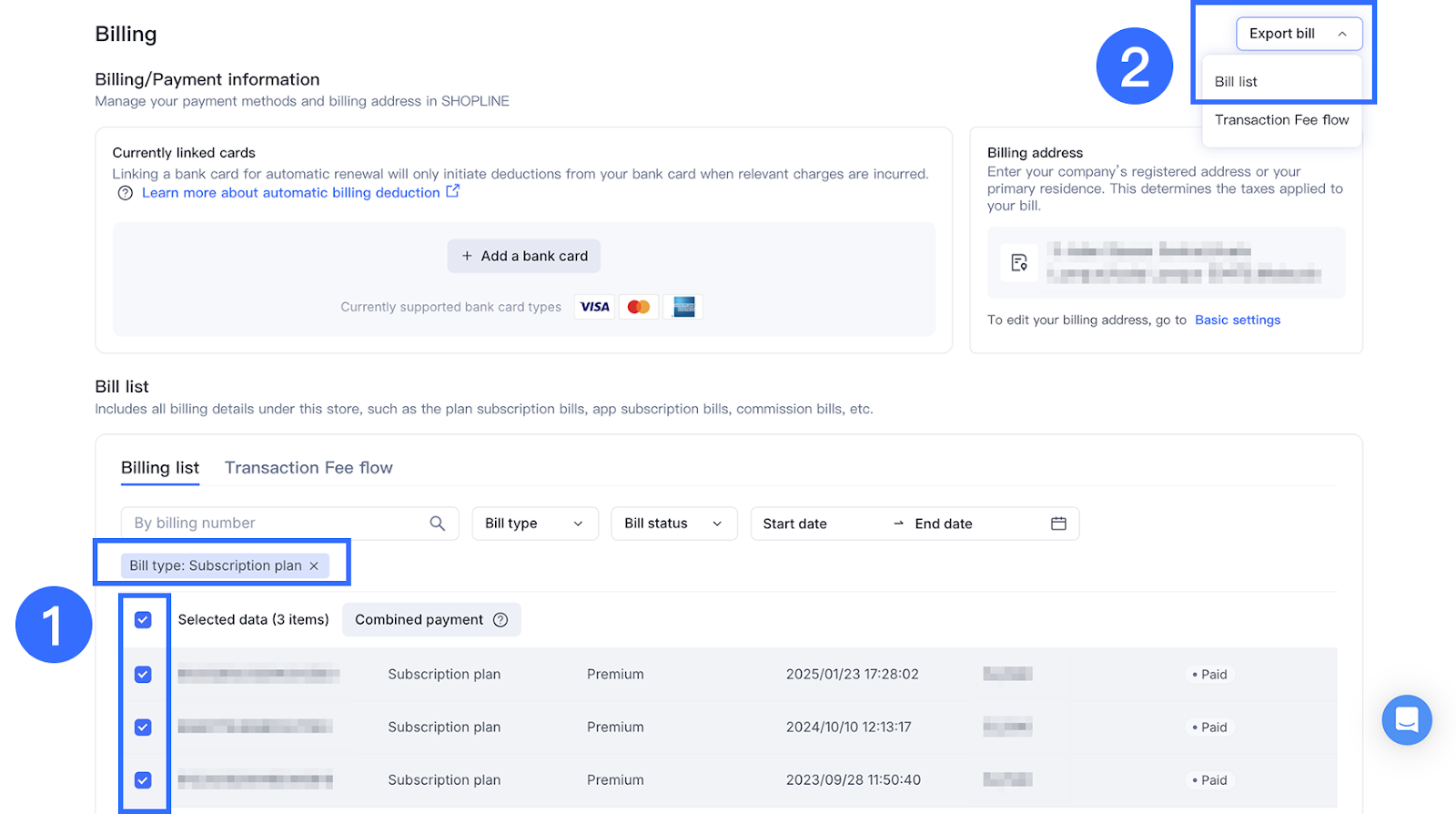
Task: Remove the Subscription plan filter tag
Action: click(x=314, y=566)
